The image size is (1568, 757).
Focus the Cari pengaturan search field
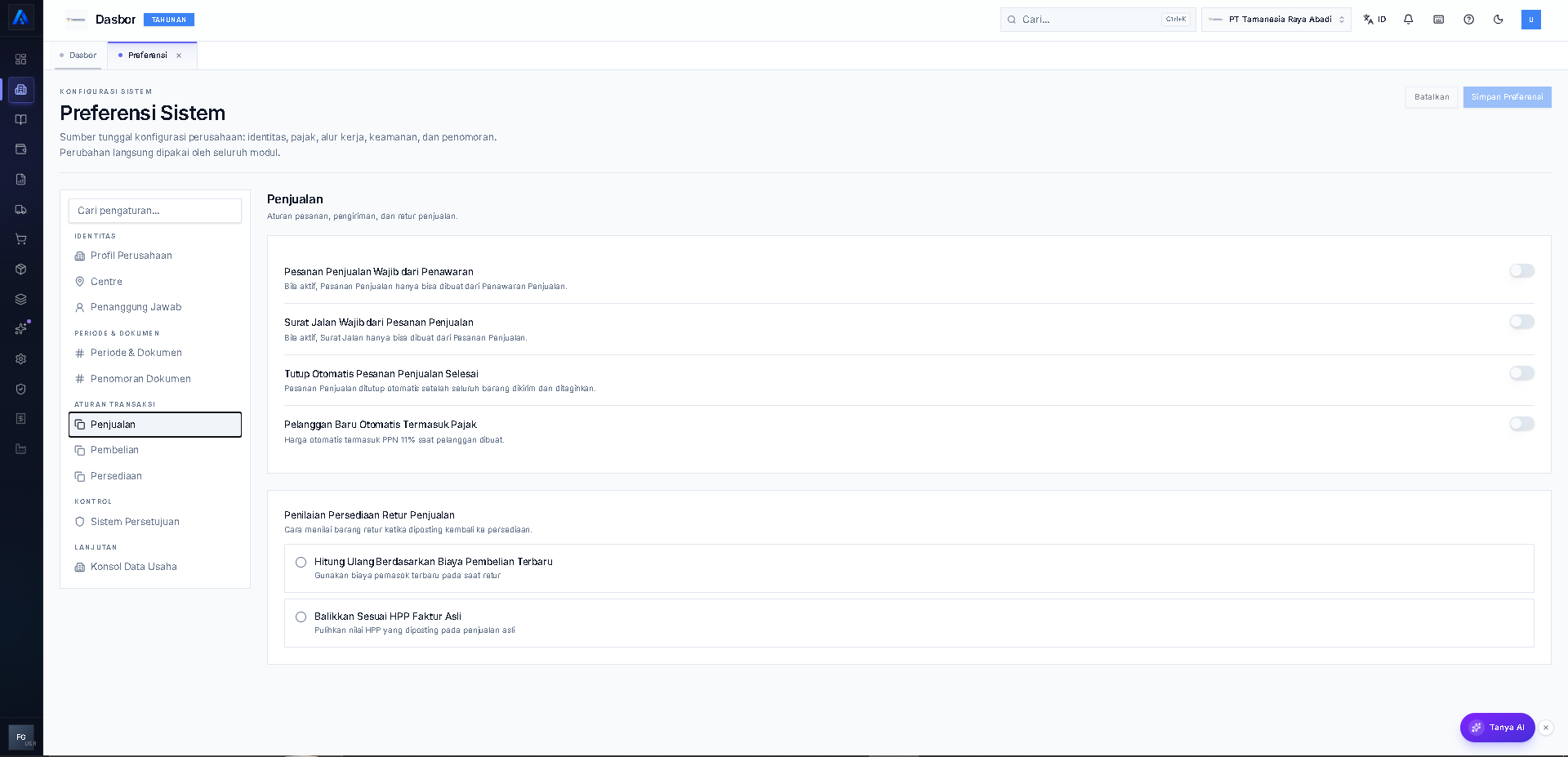click(x=155, y=211)
